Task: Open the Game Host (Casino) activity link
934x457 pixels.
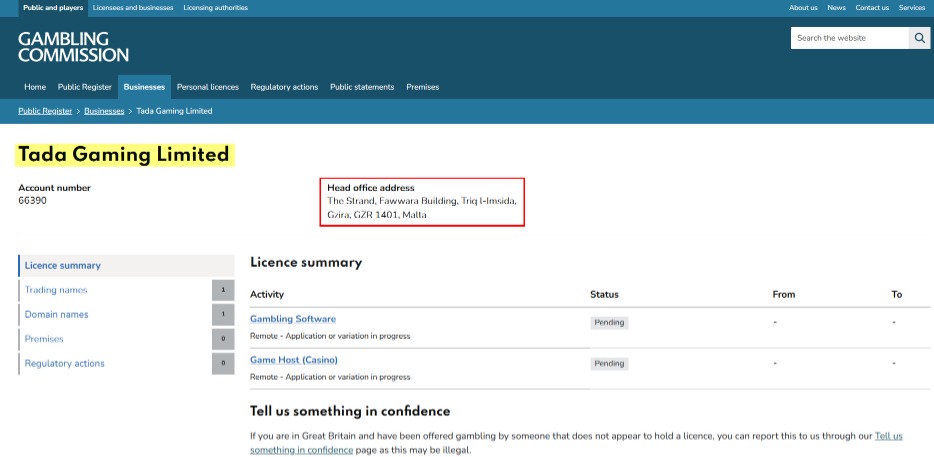Action: click(x=294, y=360)
